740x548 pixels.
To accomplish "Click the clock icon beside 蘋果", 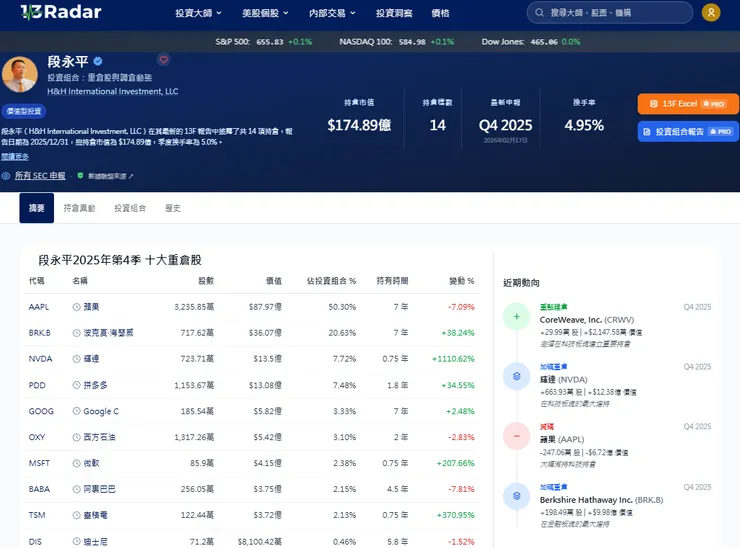I will pyautogui.click(x=76, y=307).
